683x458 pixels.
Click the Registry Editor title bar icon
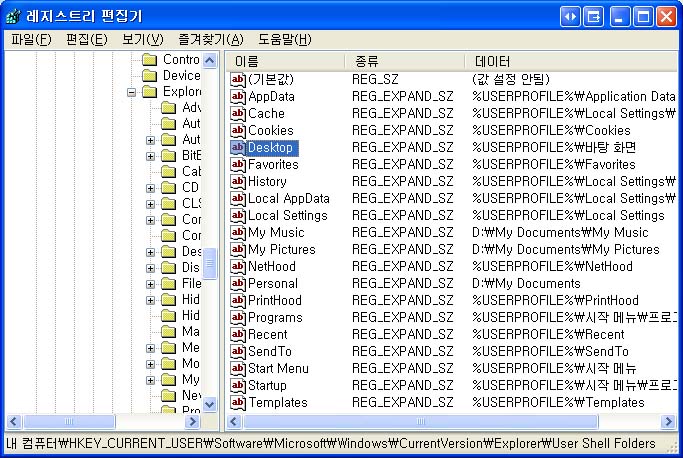(x=13, y=17)
